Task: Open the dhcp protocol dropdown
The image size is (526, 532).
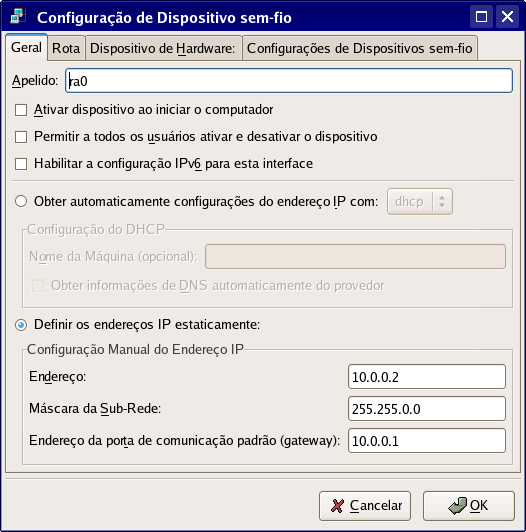Action: 420,202
